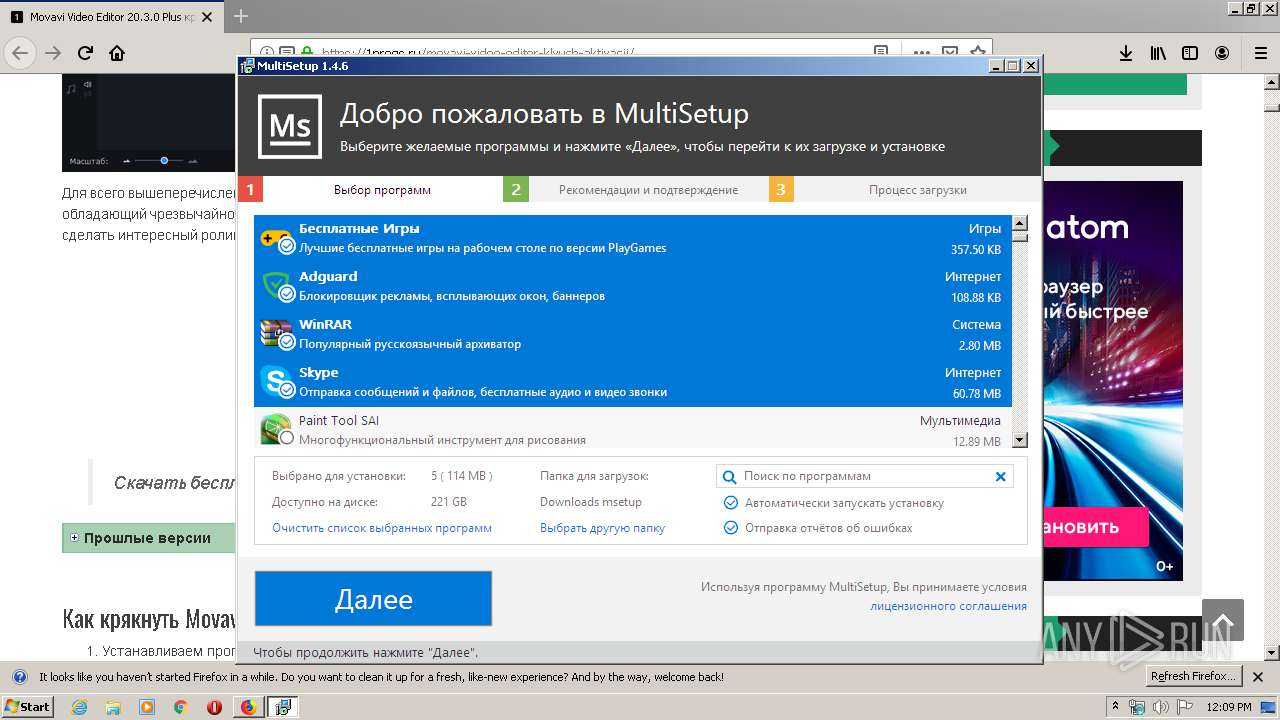Clear the program search with X

pos(1000,477)
